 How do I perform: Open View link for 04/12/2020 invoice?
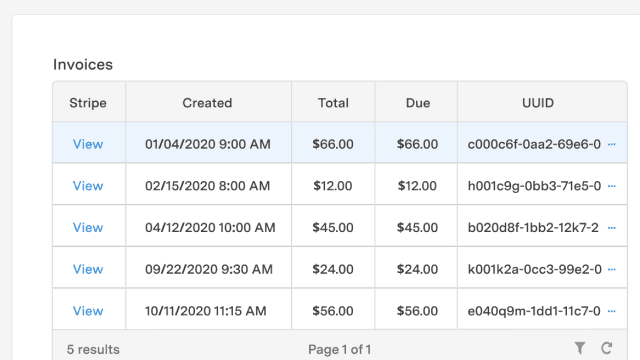click(x=88, y=227)
